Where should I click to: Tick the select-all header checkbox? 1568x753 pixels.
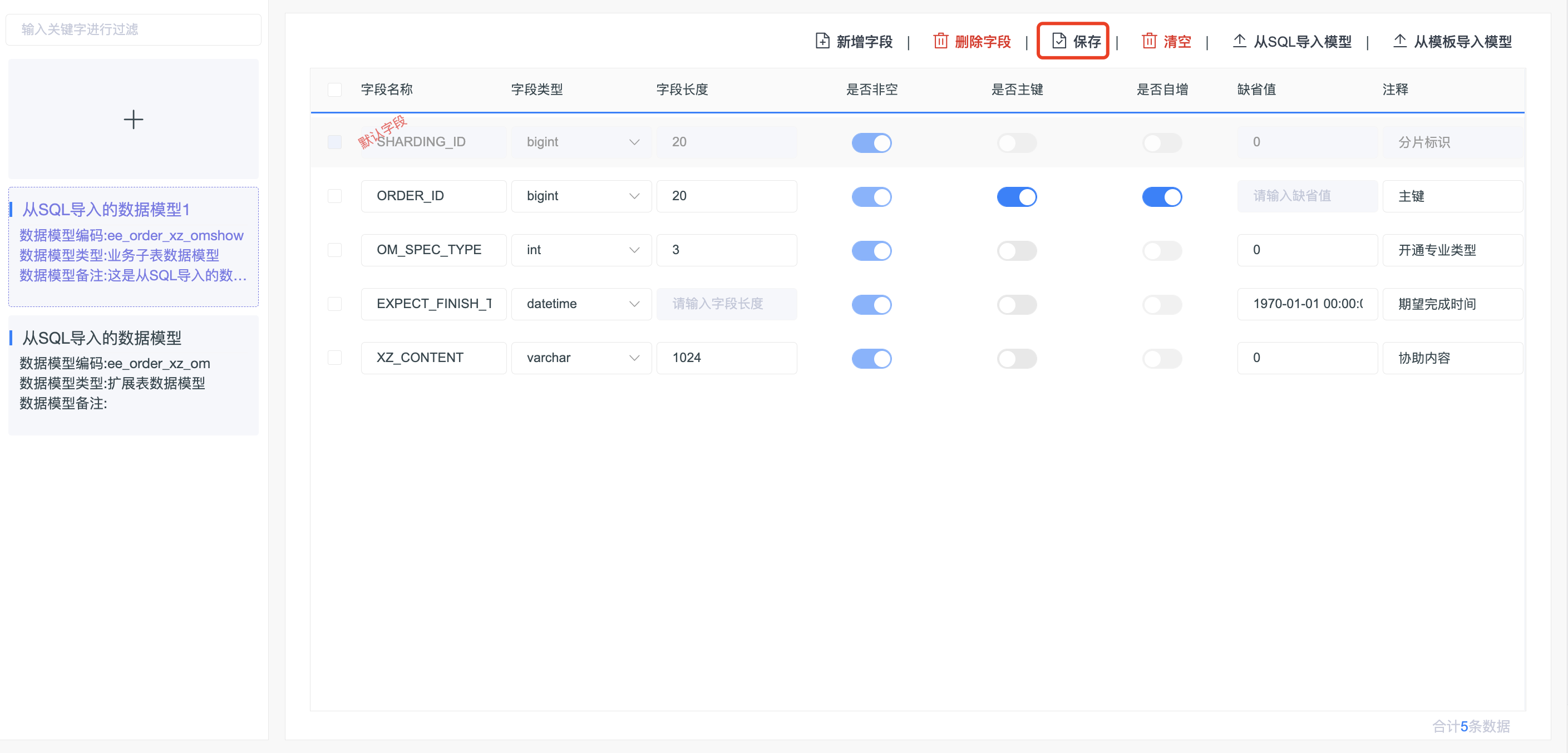click(335, 90)
